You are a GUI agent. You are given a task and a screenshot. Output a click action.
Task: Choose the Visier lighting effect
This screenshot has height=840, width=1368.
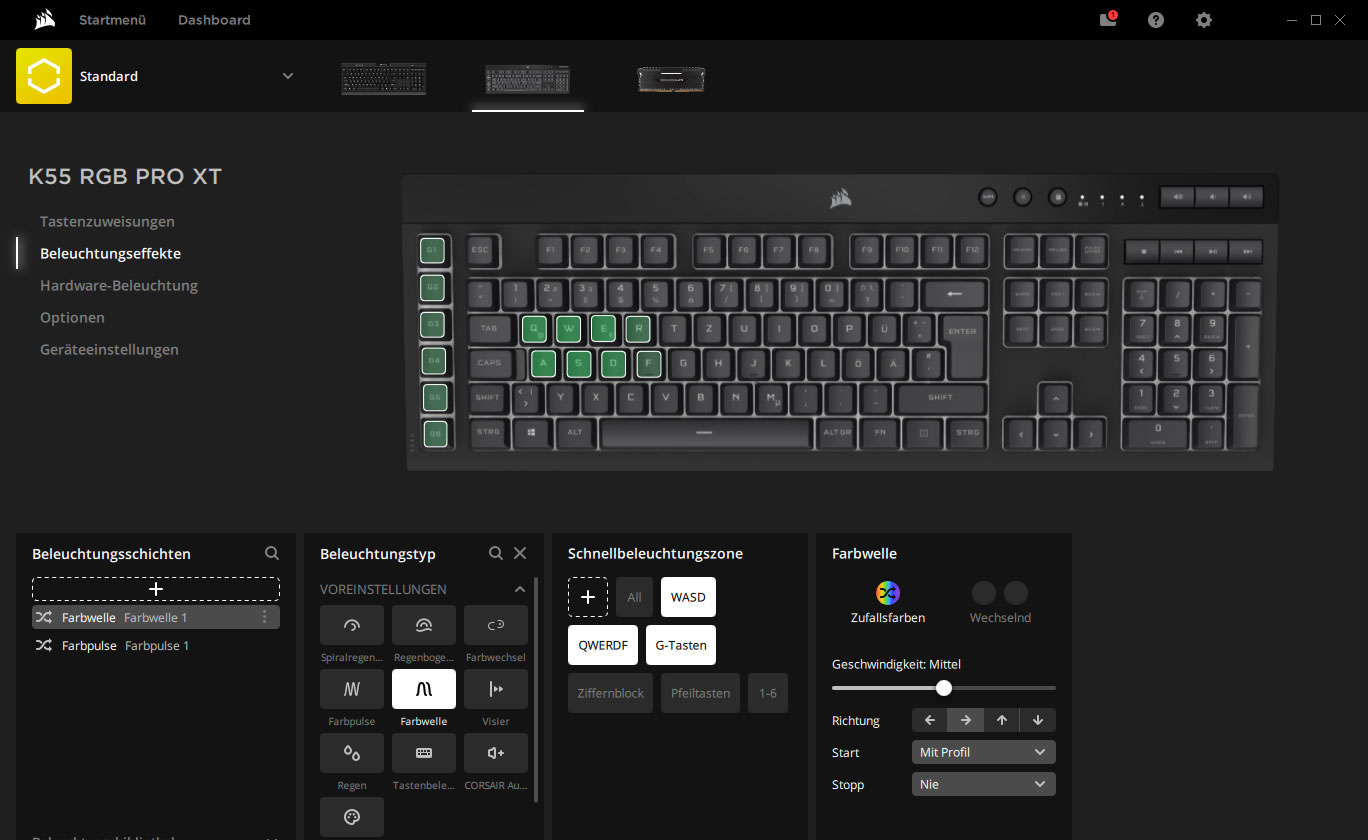coord(496,689)
